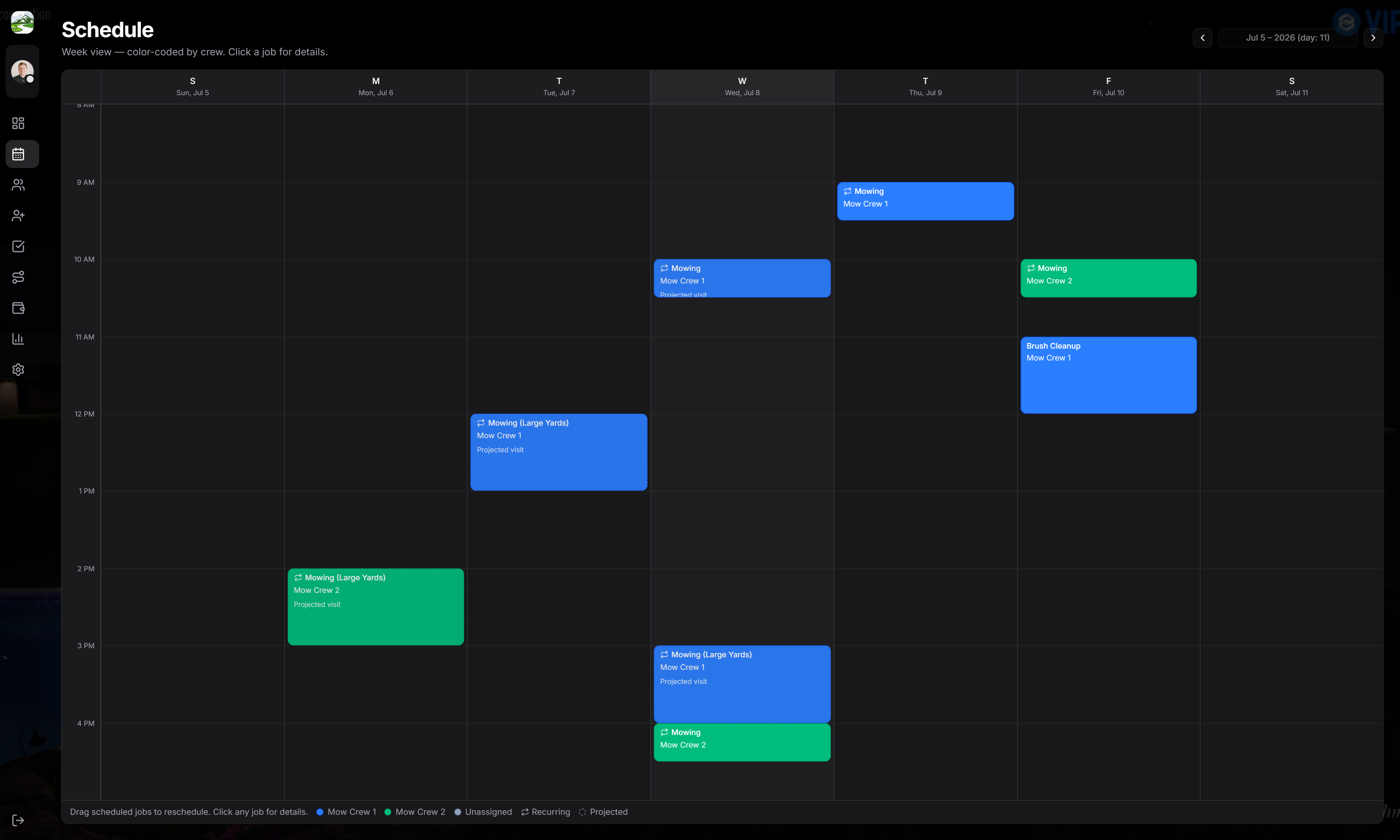Open the routes workflow icon in sidebar
The image size is (1400, 840).
point(18,277)
